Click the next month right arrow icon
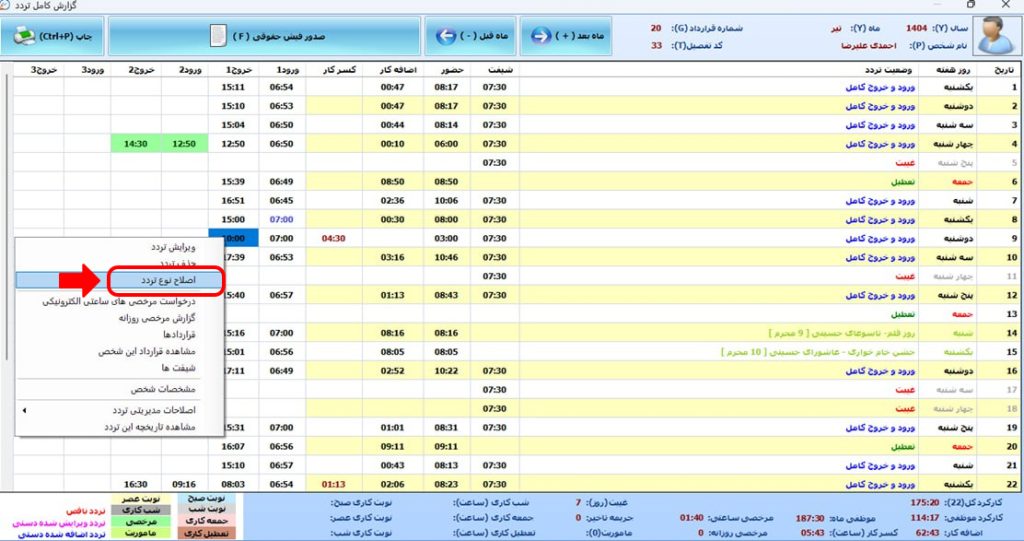 click(541, 36)
